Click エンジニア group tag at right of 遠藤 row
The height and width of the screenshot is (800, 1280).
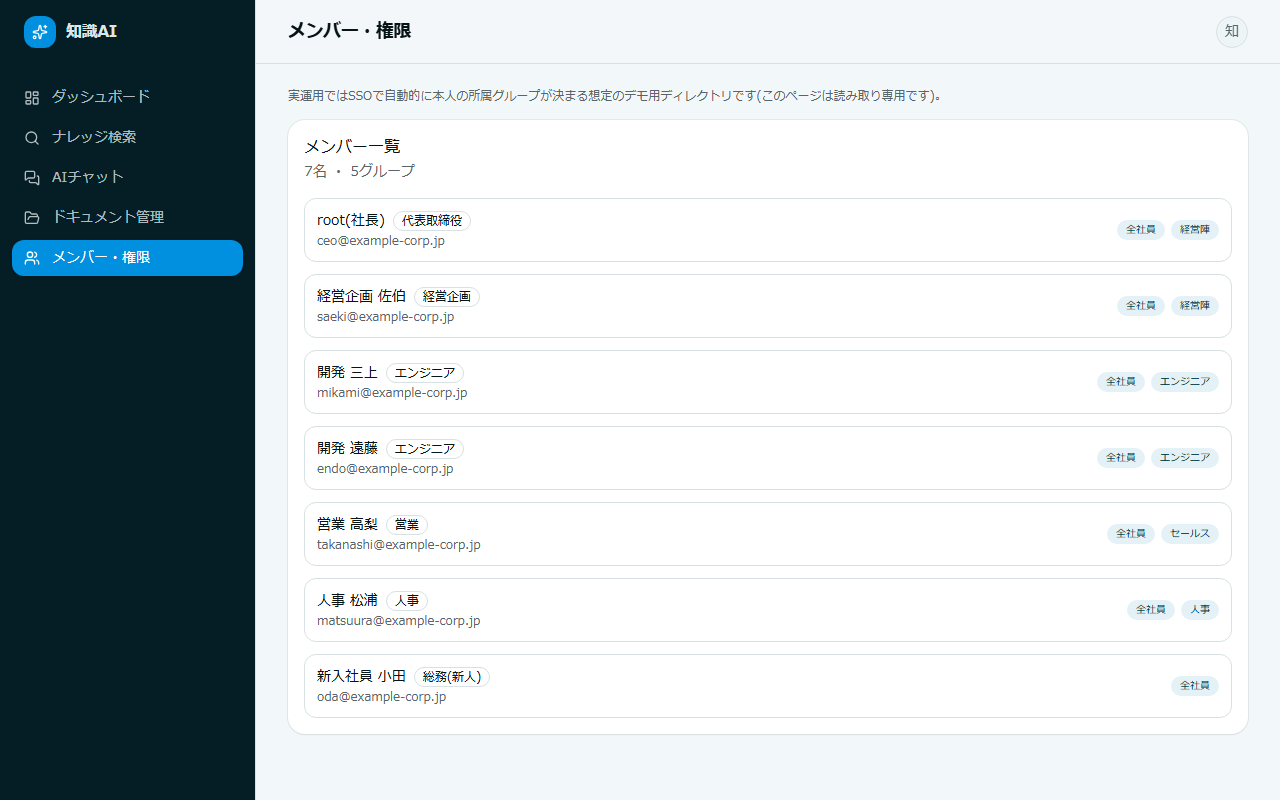click(1185, 458)
